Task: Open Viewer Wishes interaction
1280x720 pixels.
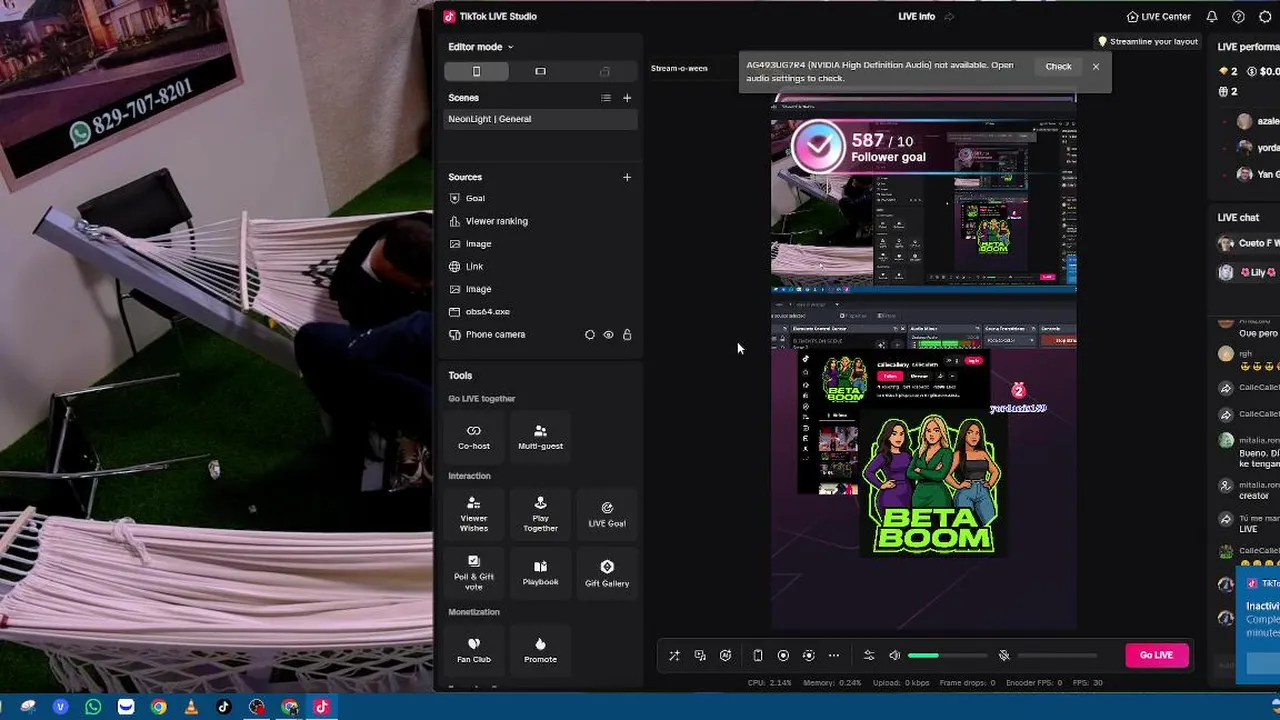Action: click(474, 513)
